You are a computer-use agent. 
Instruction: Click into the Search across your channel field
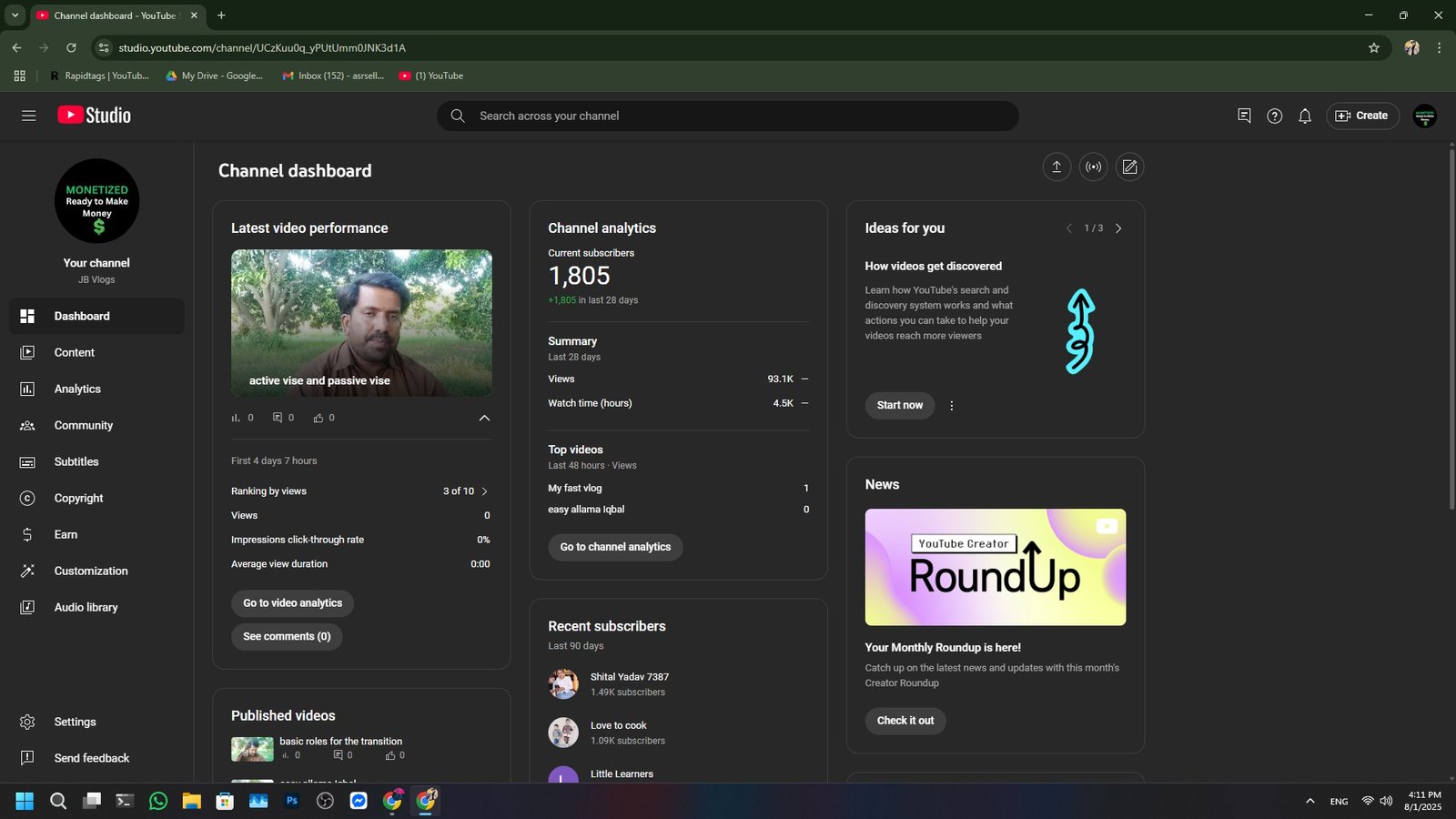coord(728,116)
